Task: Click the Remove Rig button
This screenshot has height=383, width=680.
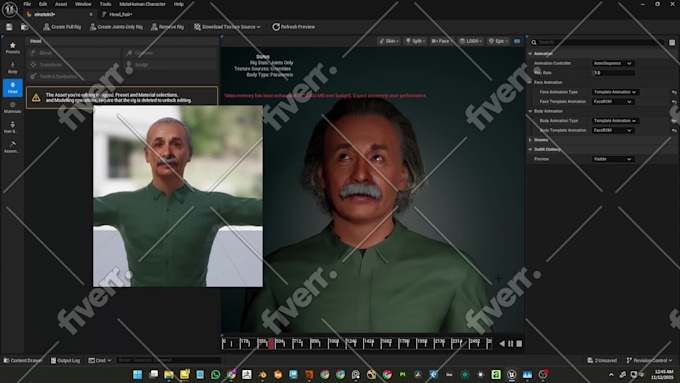Action: pyautogui.click(x=167, y=27)
